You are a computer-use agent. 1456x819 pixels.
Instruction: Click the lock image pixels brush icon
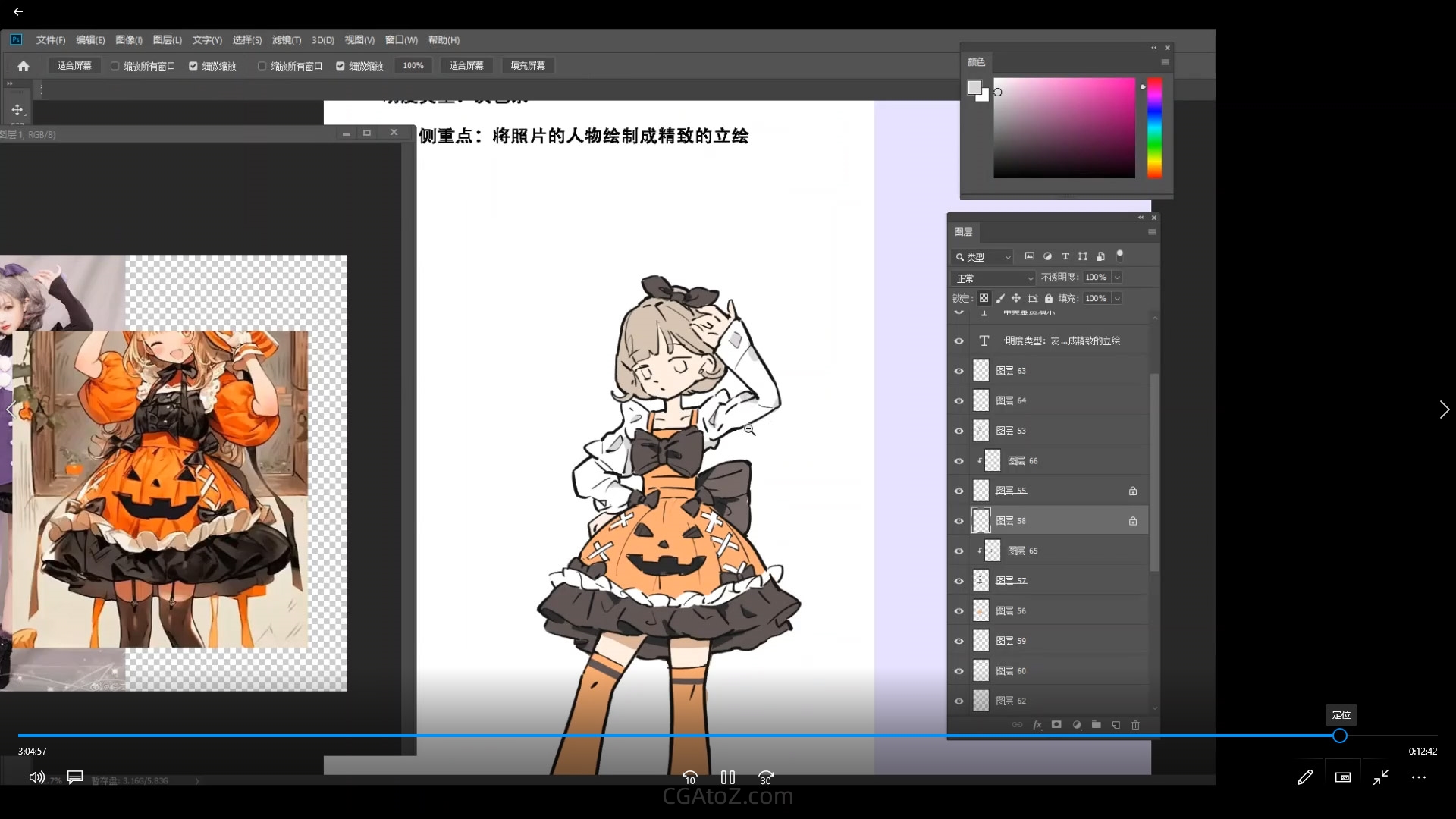tap(1000, 299)
